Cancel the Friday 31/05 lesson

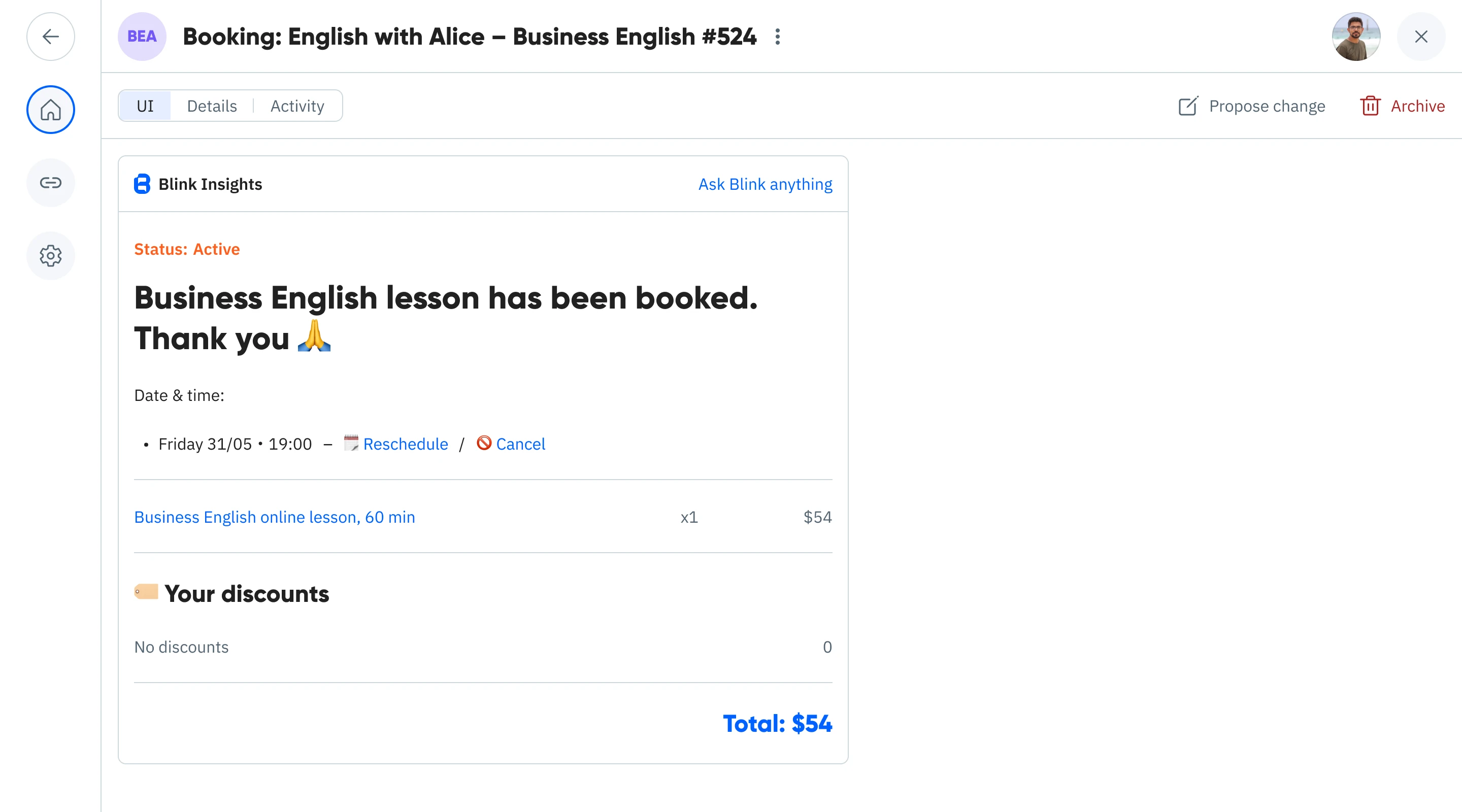(x=520, y=444)
